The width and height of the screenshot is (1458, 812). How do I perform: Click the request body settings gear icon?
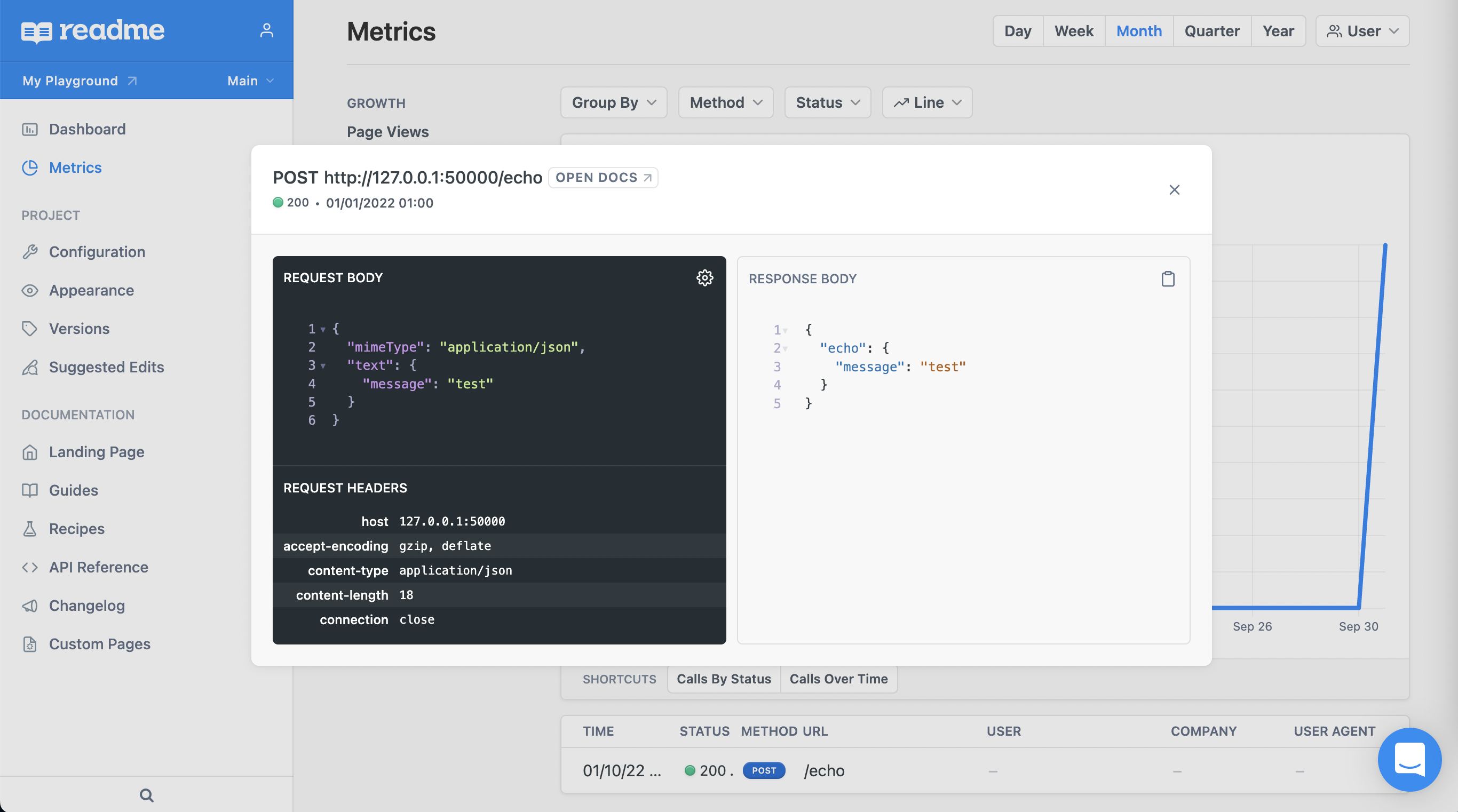pos(704,278)
